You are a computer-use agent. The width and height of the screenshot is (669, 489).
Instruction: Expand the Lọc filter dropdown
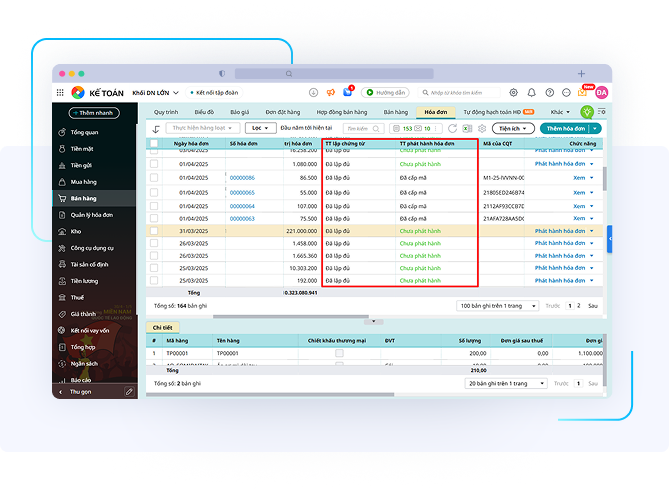(261, 129)
